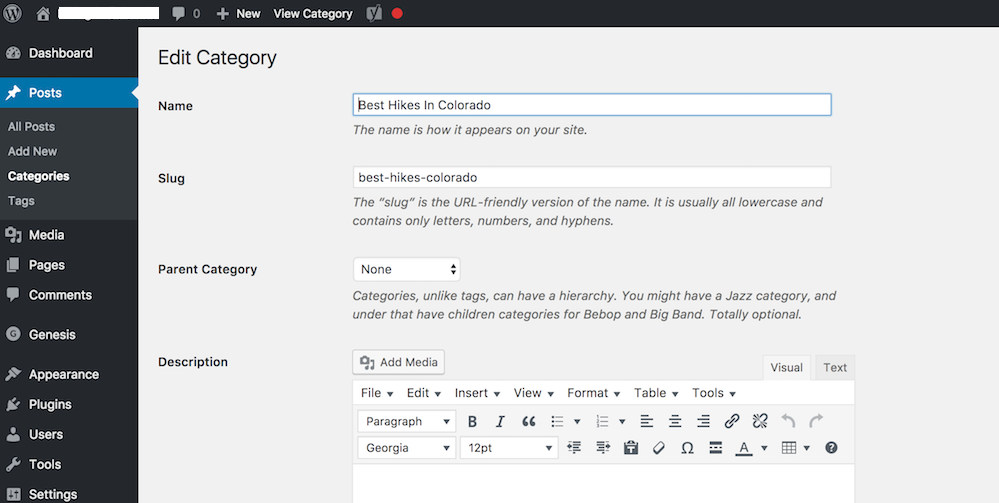999x503 pixels.
Task: Switch to the Visual editor tab
Action: 786,368
